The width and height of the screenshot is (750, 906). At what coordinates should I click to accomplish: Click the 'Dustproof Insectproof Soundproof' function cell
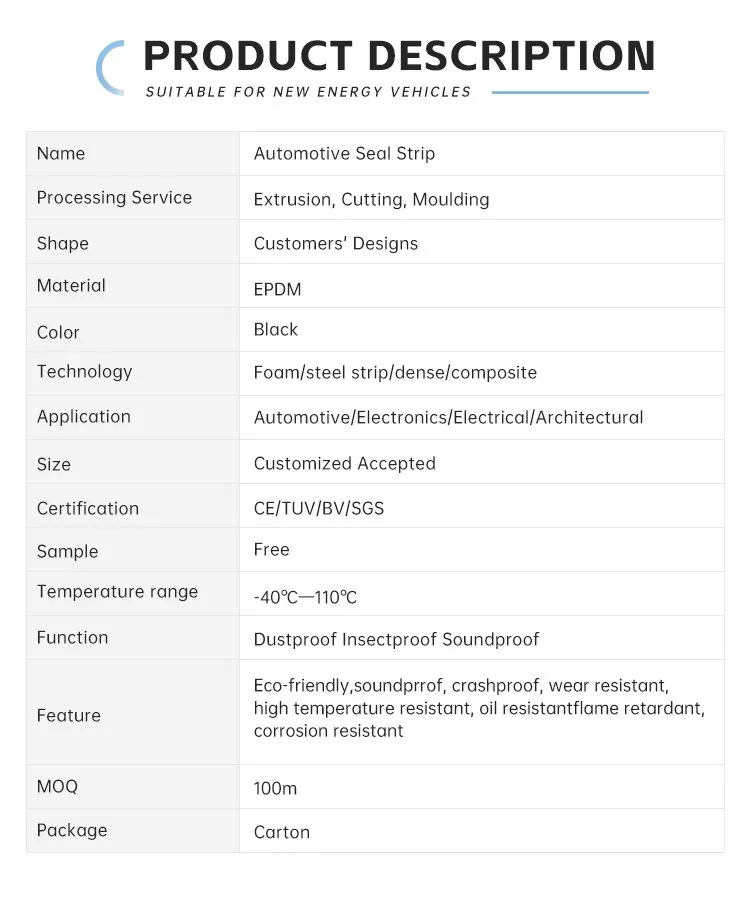point(396,639)
